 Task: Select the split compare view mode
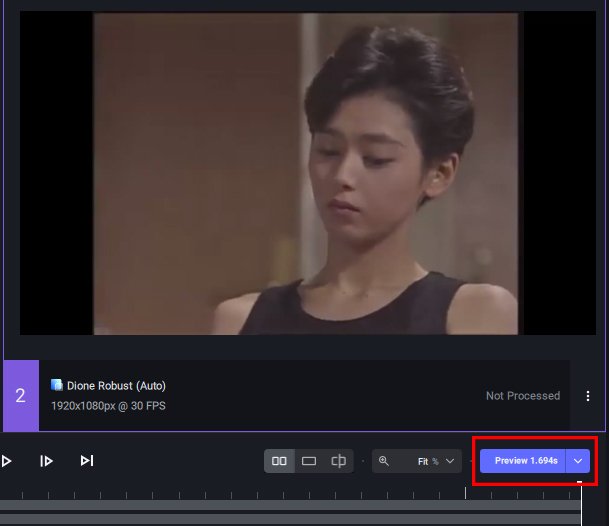coord(338,461)
